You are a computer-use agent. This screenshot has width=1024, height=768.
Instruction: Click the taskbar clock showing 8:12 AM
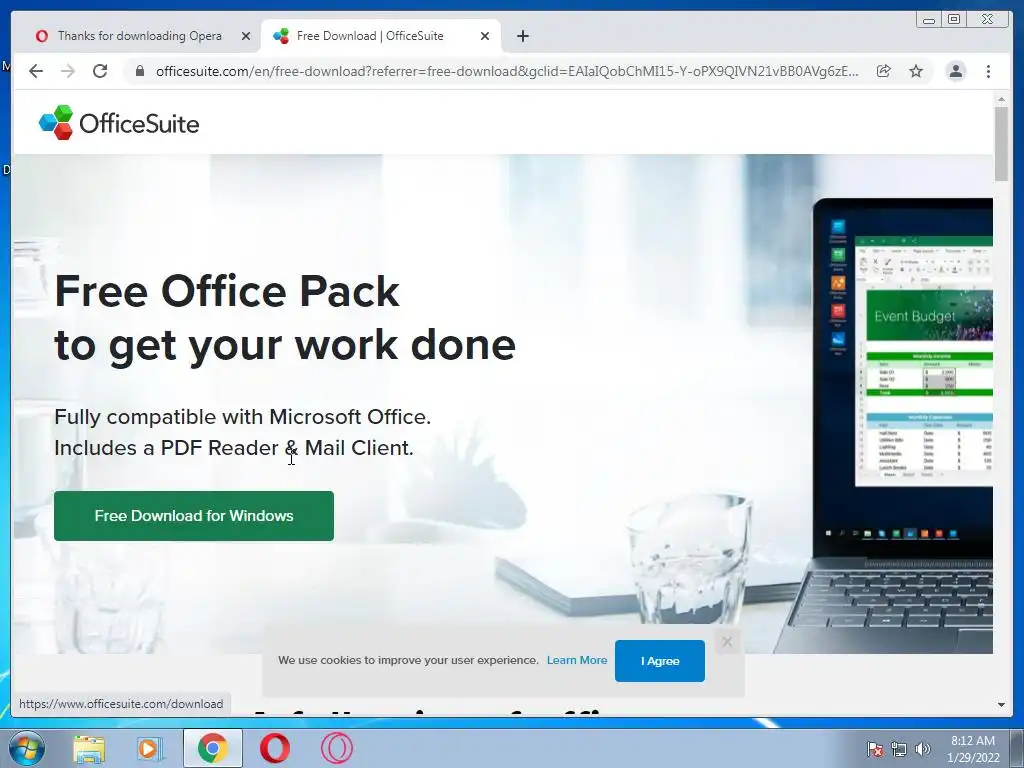point(973,749)
